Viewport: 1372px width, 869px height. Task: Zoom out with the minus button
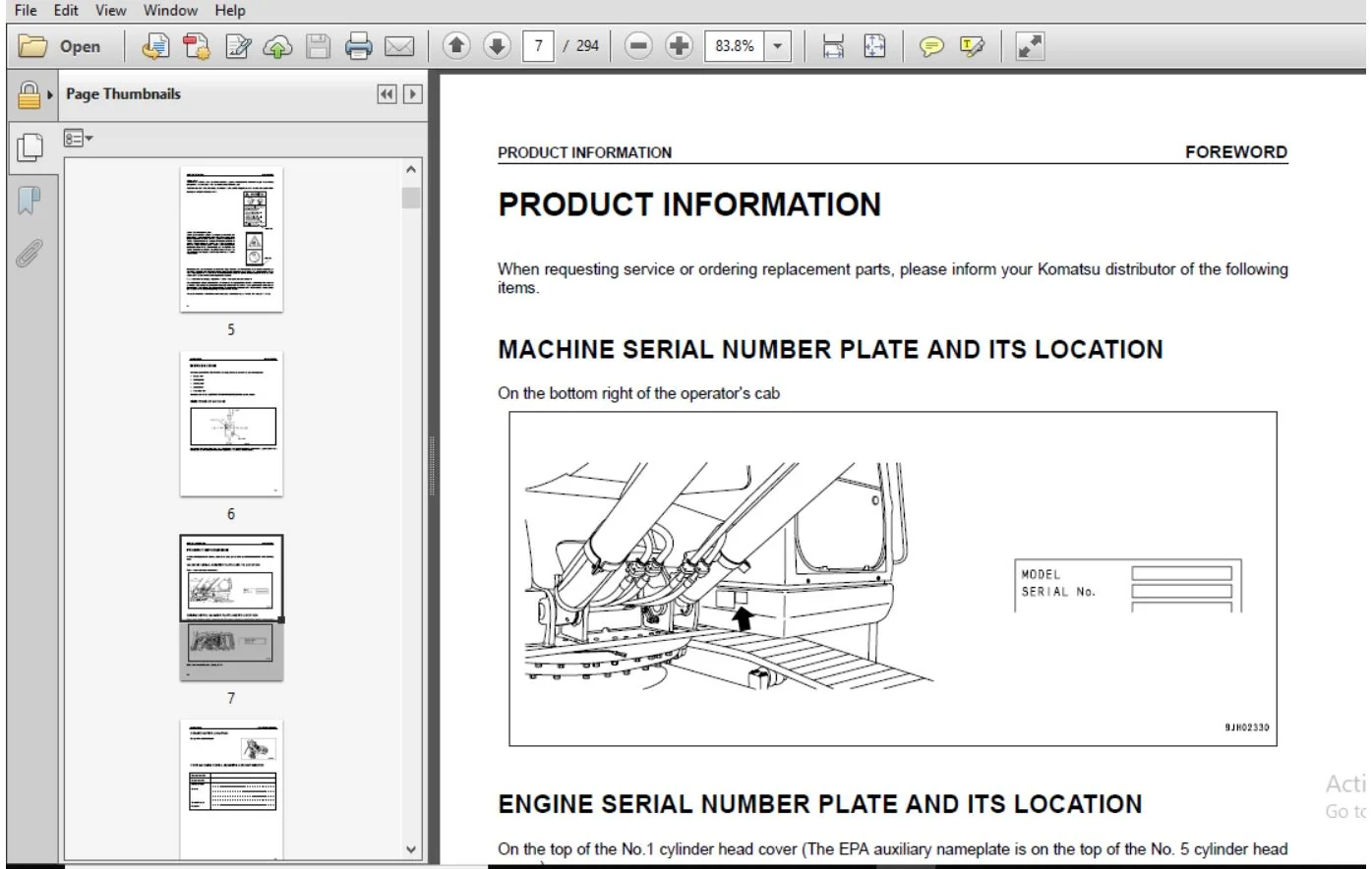point(639,45)
